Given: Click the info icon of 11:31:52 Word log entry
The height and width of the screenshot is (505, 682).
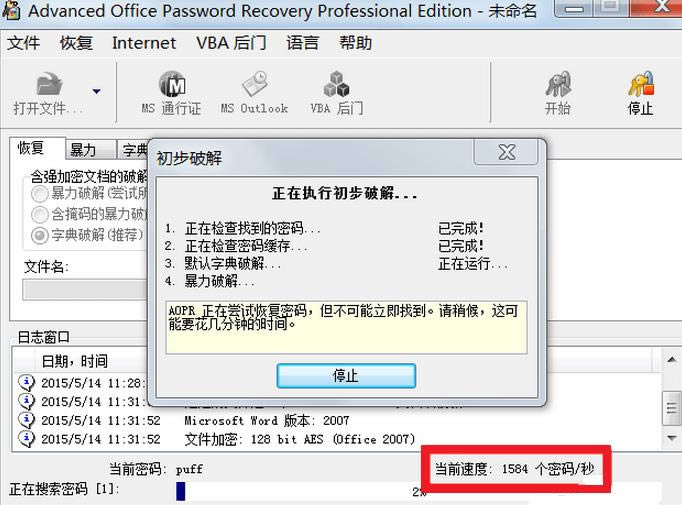Looking at the screenshot, I should [x=27, y=420].
